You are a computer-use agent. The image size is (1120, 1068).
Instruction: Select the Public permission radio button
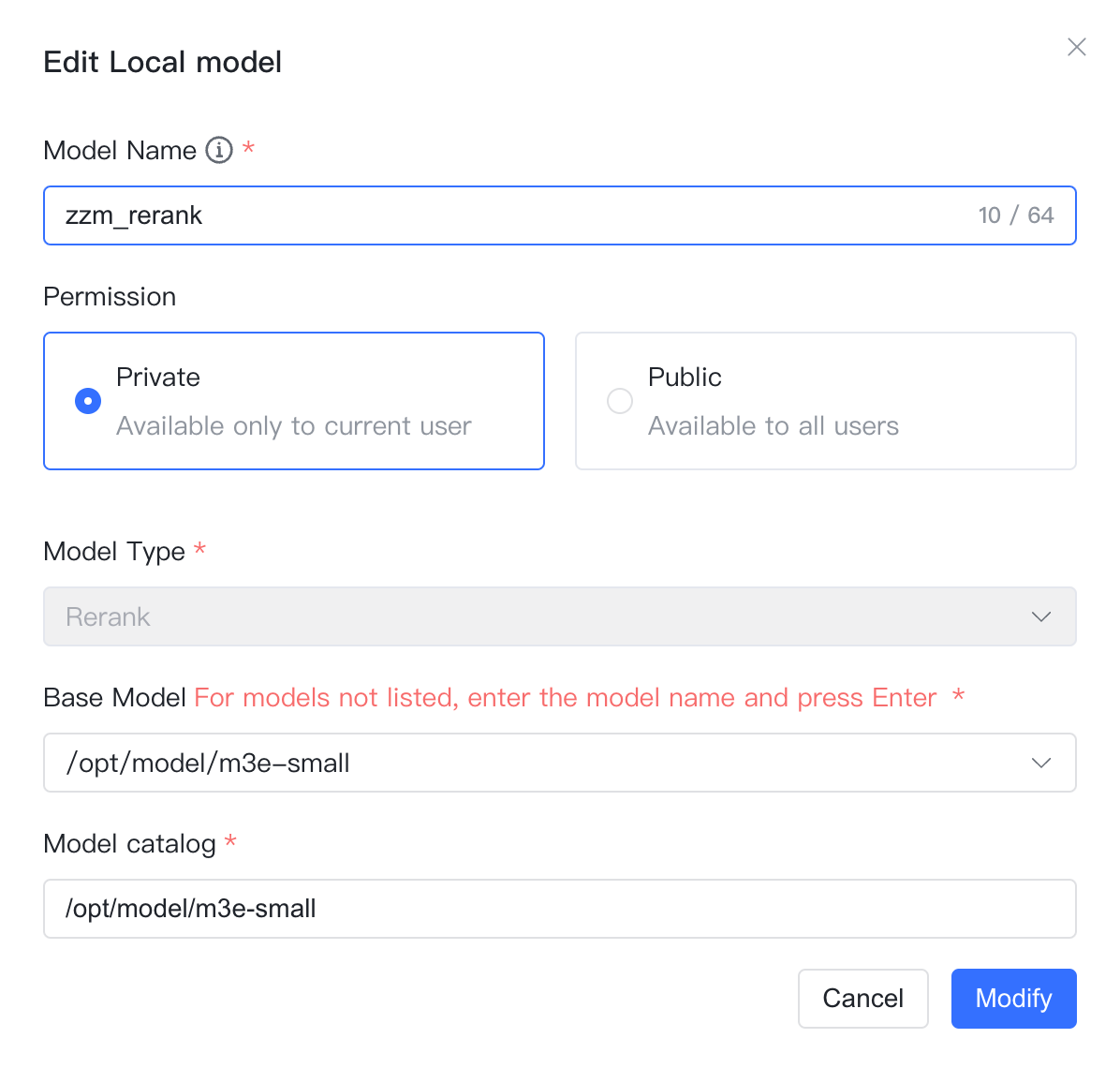click(x=619, y=401)
